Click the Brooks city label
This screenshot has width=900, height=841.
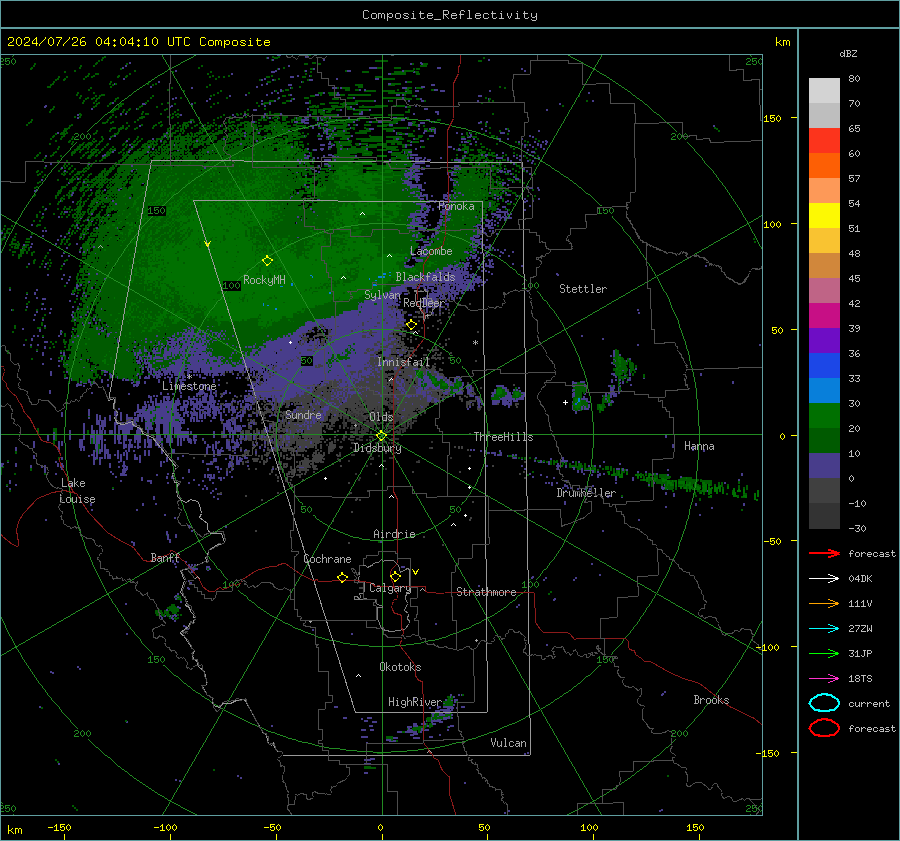pyautogui.click(x=711, y=700)
